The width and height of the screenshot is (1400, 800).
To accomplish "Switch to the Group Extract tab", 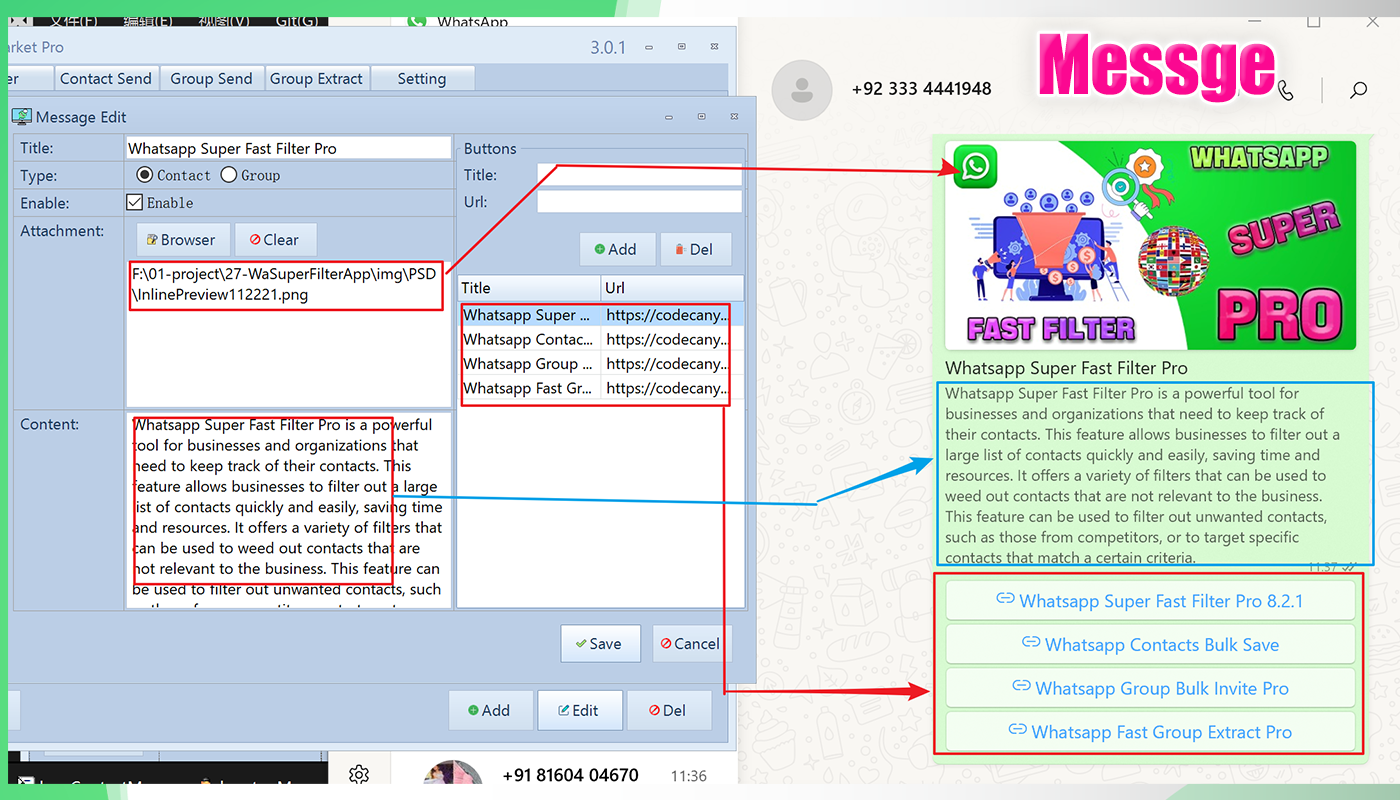I will pos(317,78).
